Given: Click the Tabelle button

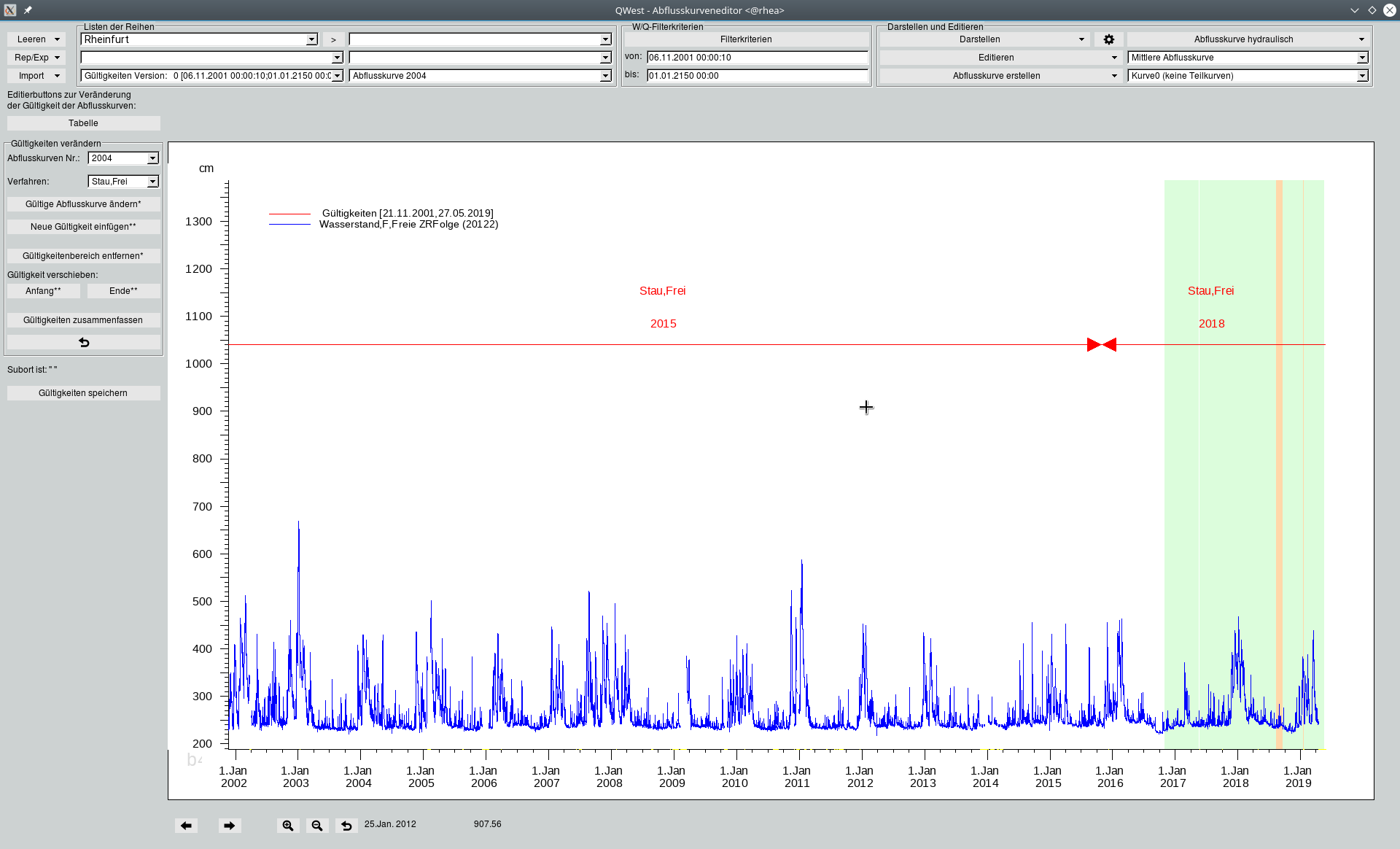Looking at the screenshot, I should coord(83,123).
